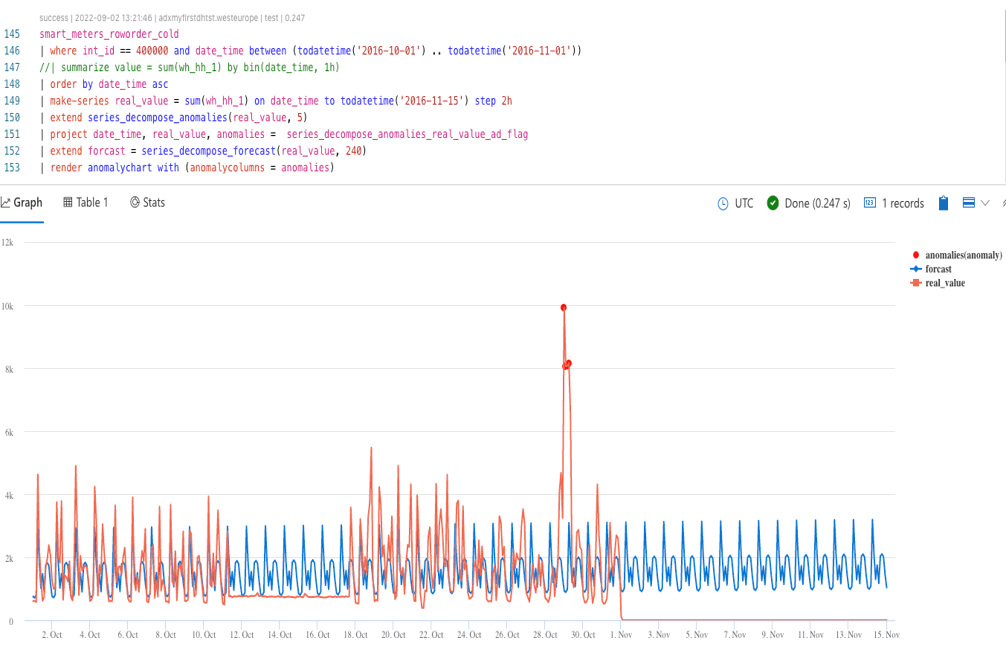The image size is (1006, 649).
Task: Click line number 148
Action: click(x=12, y=84)
